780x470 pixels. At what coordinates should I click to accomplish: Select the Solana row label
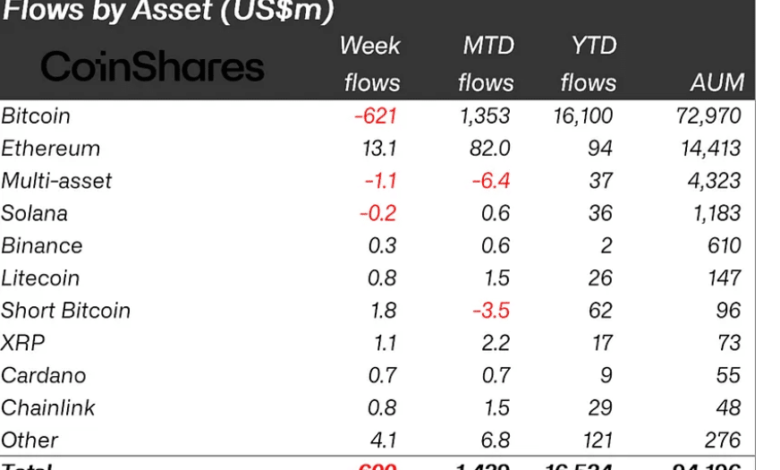point(34,213)
